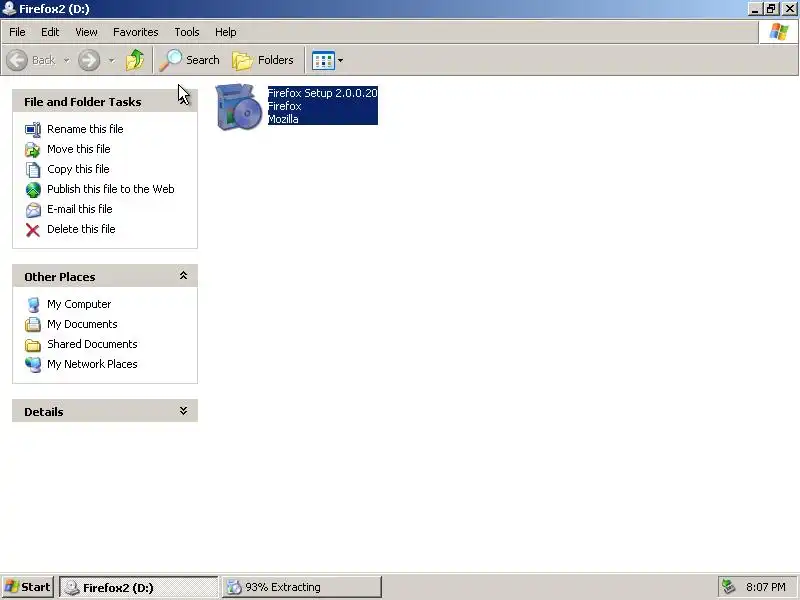Click the Copy this file icon
Screen dimensions: 800x600
33,169
